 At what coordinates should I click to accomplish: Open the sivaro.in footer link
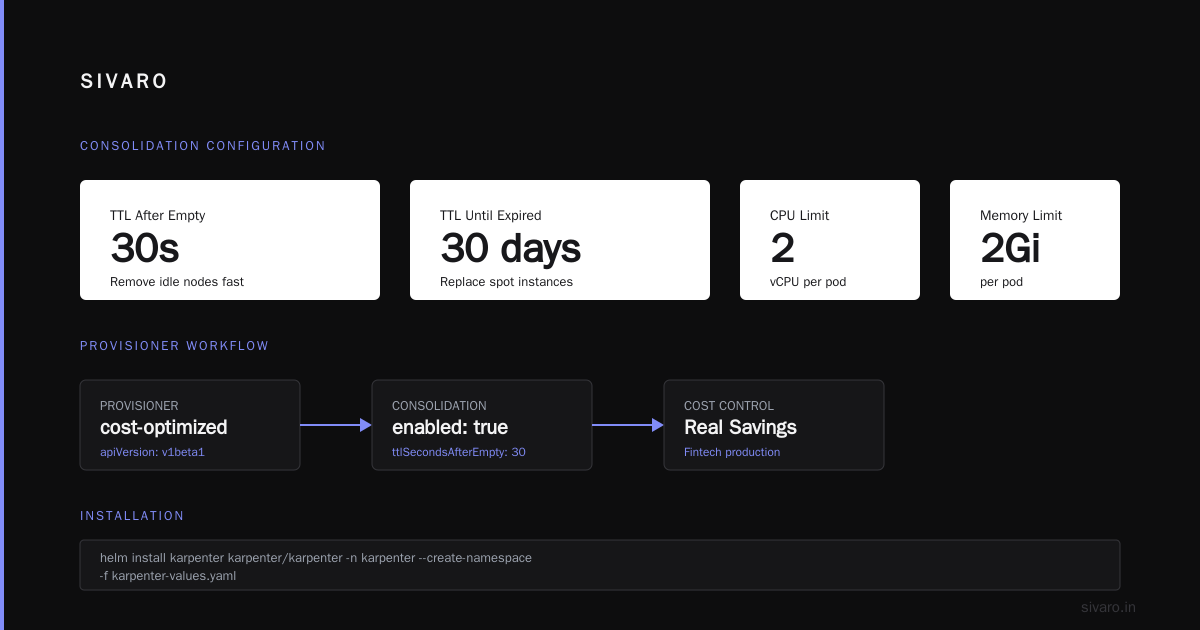[1109, 607]
